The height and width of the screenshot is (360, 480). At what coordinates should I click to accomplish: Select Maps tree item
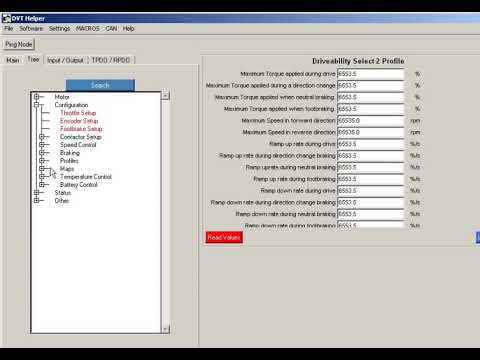click(x=67, y=169)
